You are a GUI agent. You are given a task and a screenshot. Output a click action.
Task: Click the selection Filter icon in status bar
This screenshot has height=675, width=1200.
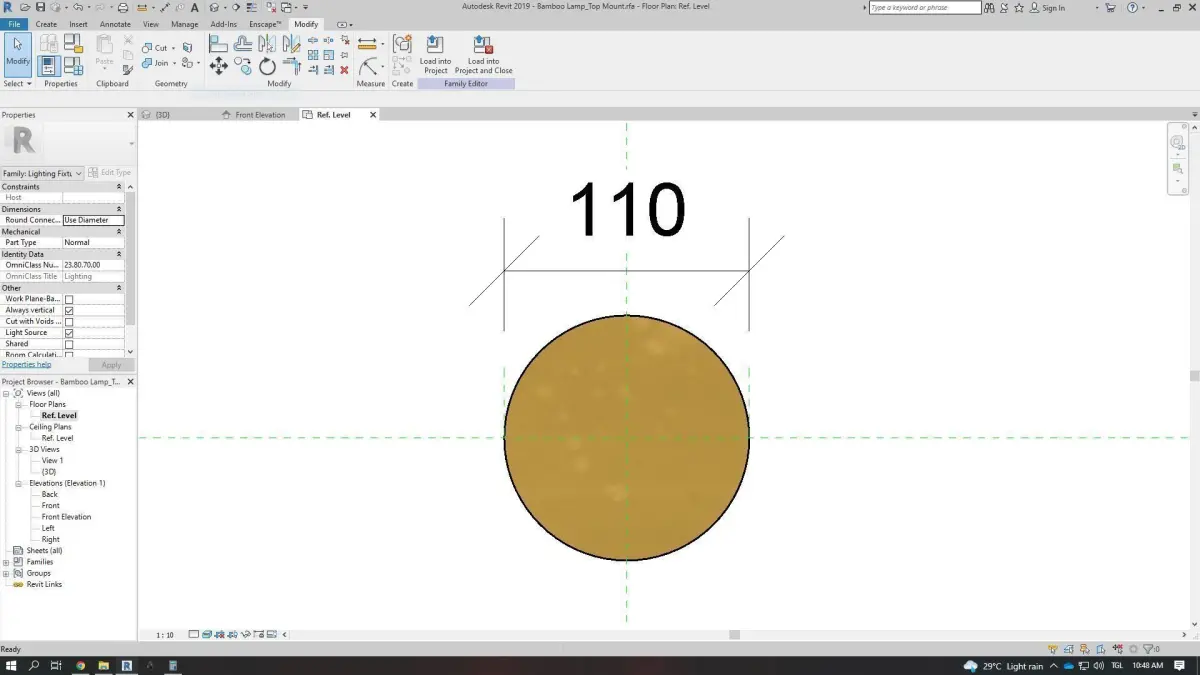(1149, 649)
